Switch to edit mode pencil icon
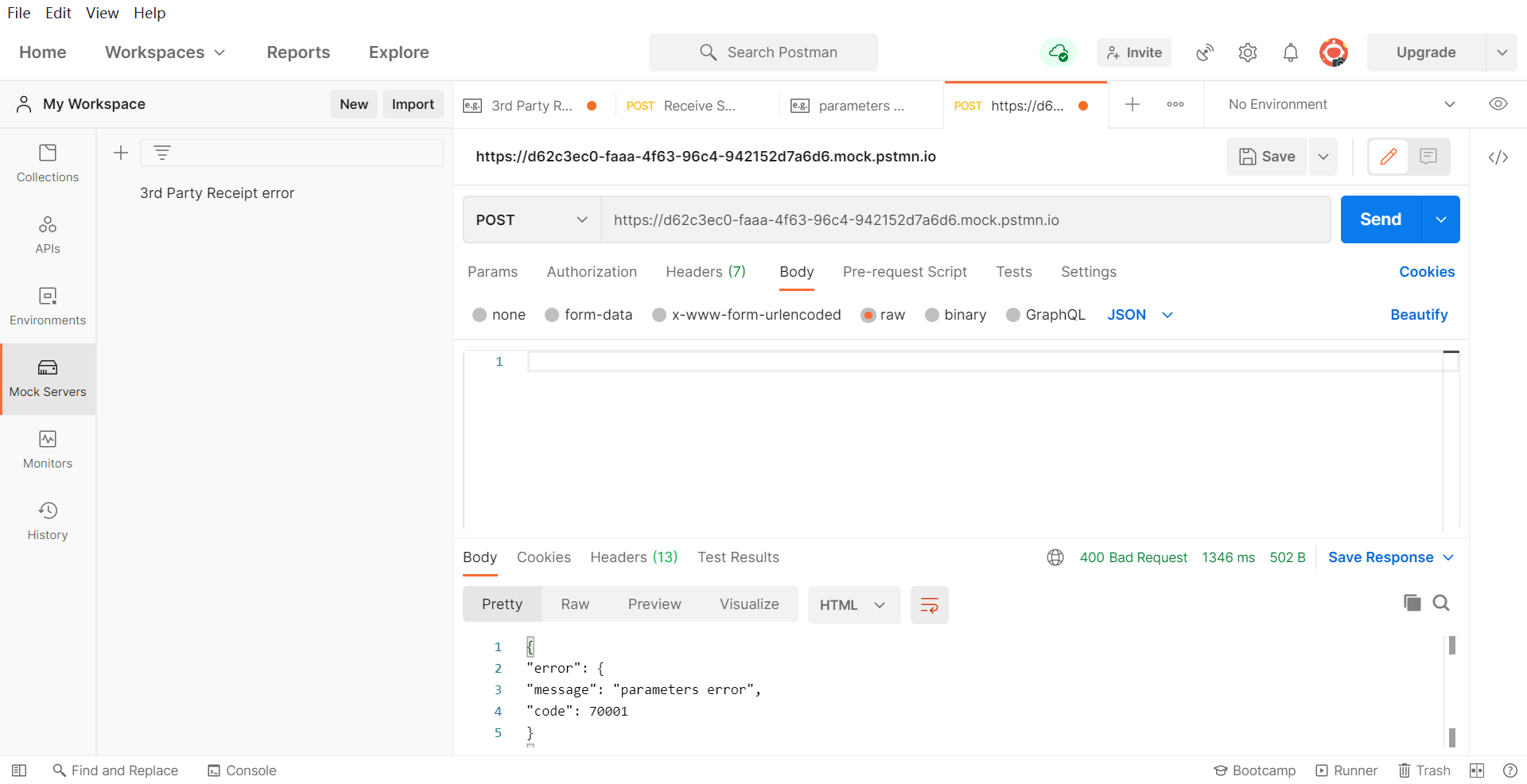The height and width of the screenshot is (784, 1527). coord(1389,157)
